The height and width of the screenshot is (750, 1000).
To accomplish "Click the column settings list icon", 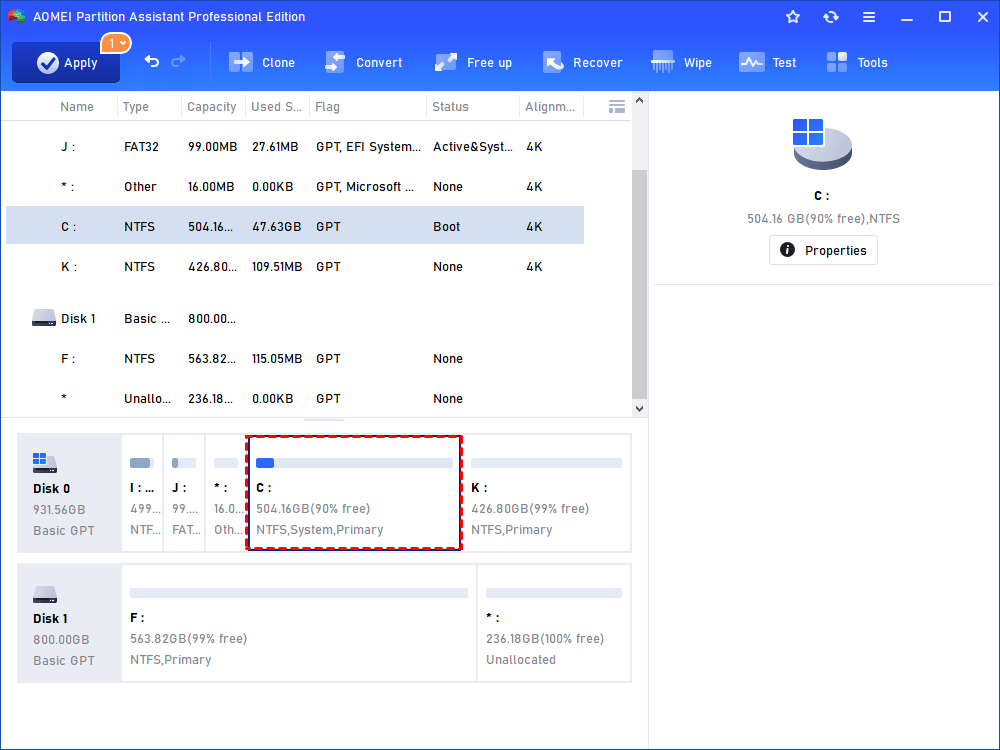I will pos(617,107).
